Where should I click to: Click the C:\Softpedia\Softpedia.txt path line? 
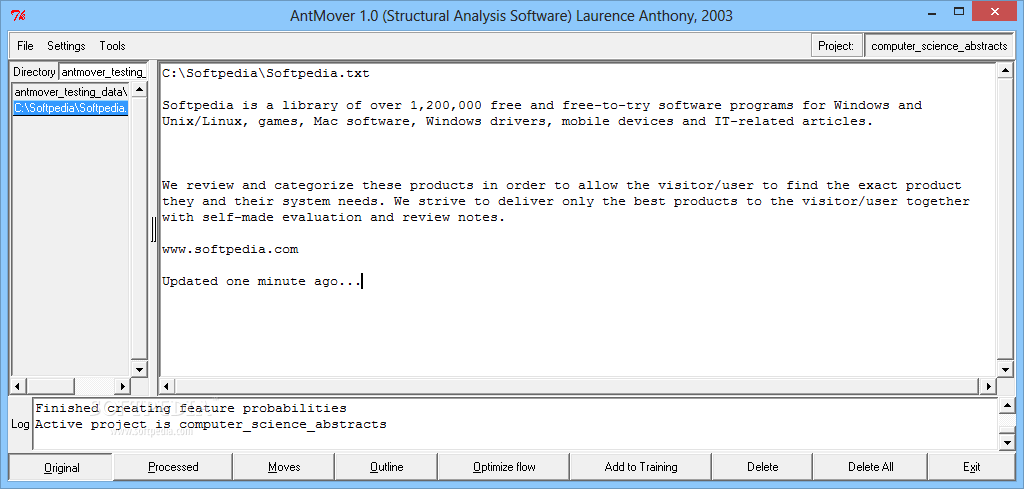click(x=266, y=73)
